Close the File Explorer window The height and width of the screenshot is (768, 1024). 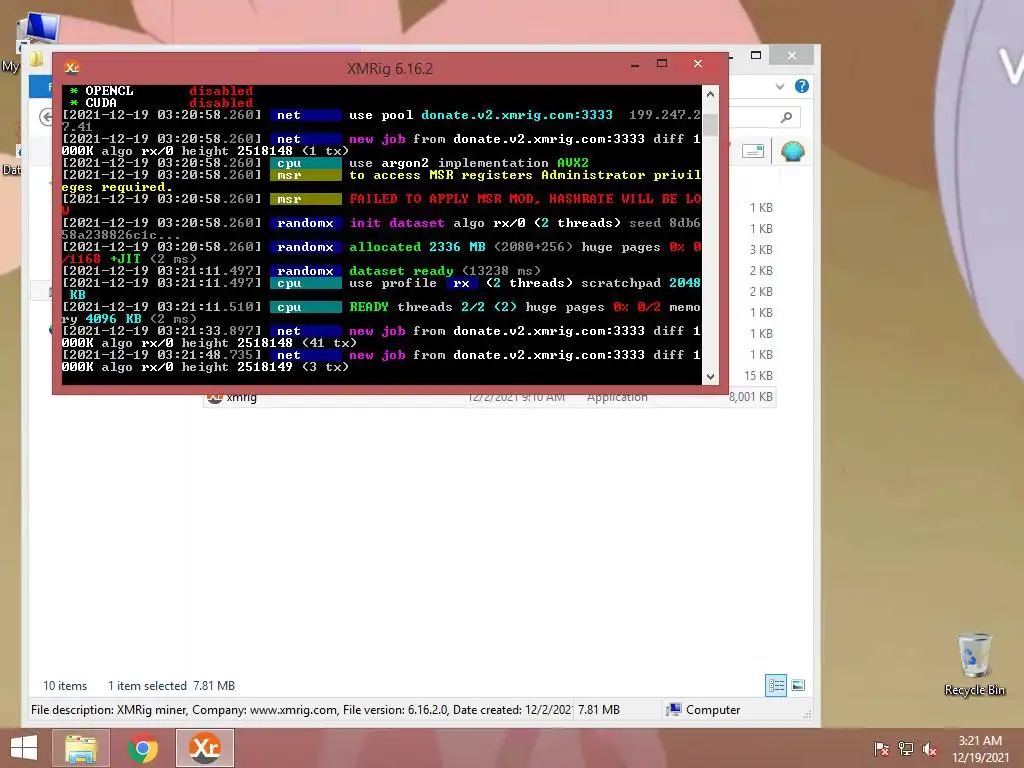[x=792, y=56]
